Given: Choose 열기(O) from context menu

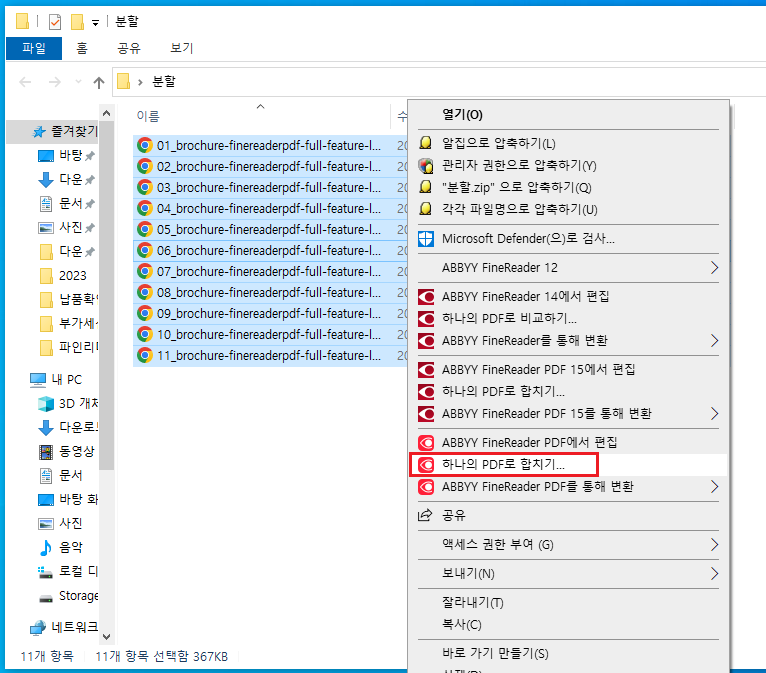Looking at the screenshot, I should (569, 115).
